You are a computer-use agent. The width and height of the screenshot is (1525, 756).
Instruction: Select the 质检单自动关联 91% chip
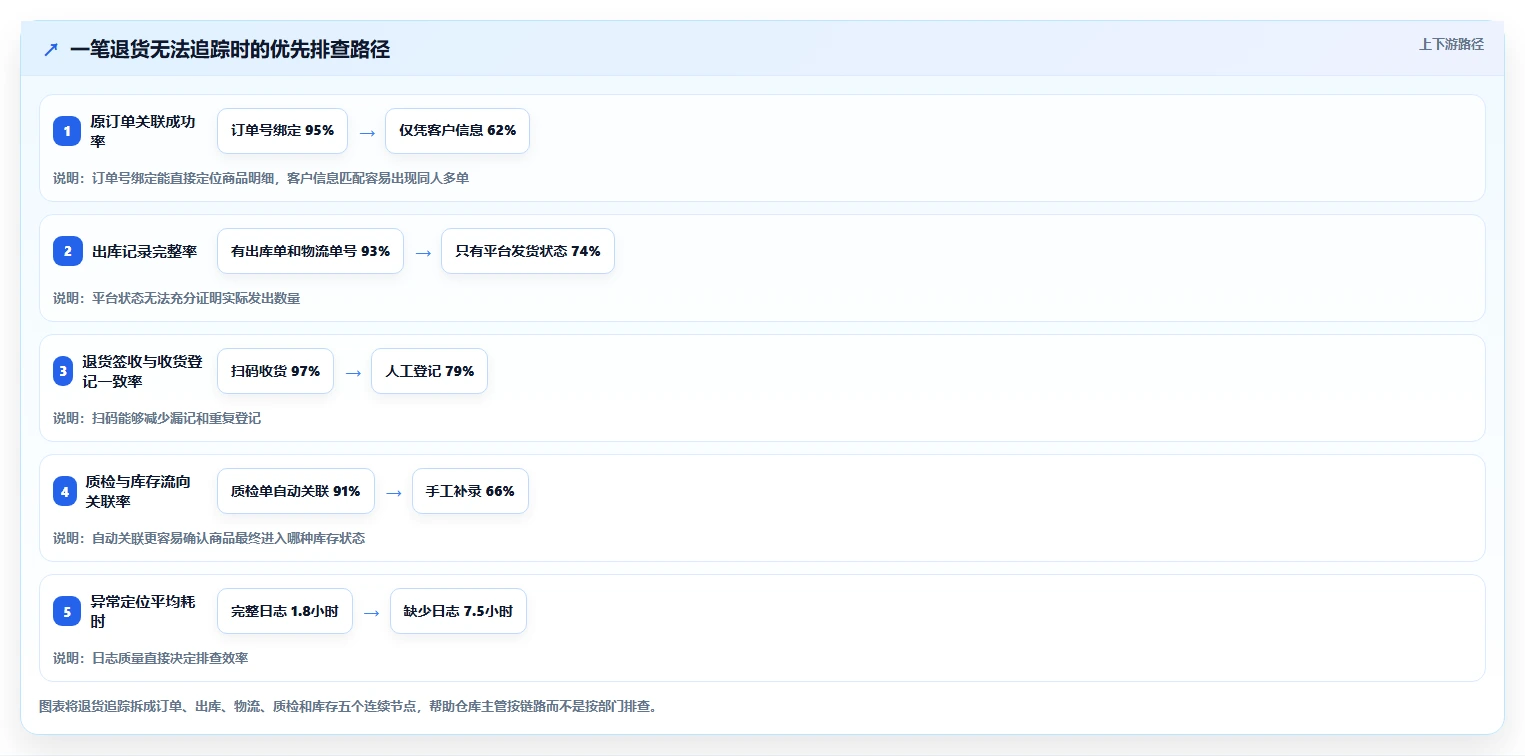[295, 491]
